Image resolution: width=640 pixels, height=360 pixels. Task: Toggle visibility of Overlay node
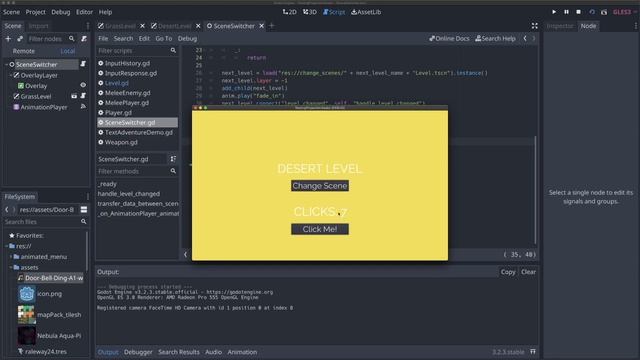[x=83, y=85]
